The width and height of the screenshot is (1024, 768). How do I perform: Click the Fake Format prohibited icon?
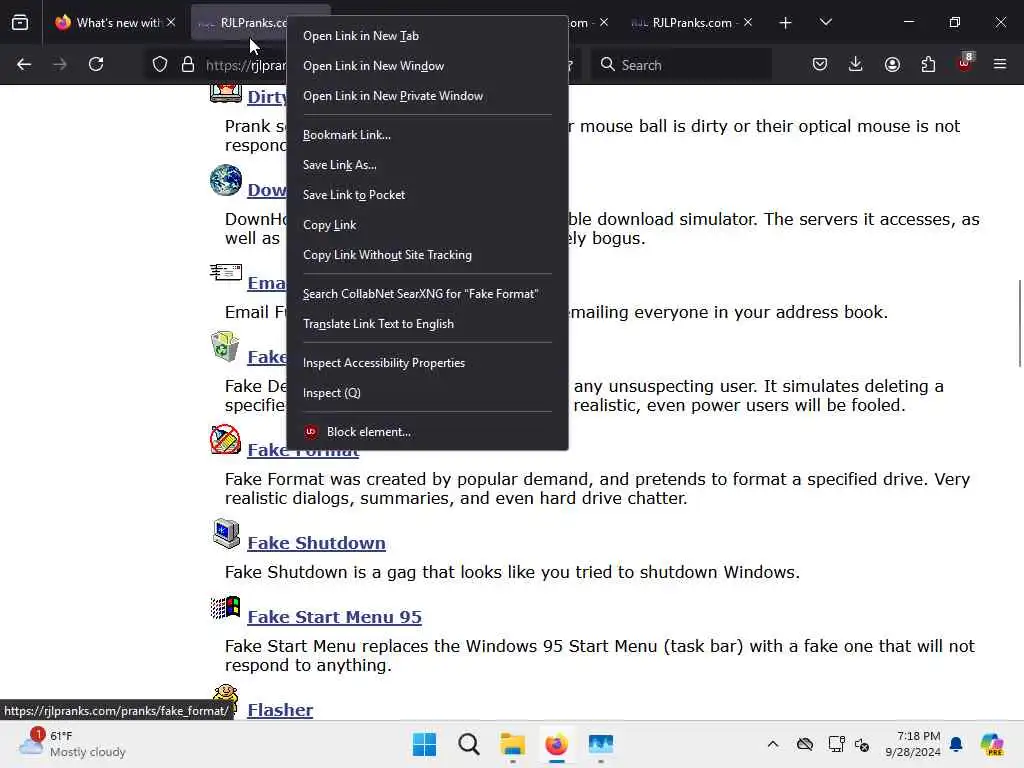pos(225,440)
